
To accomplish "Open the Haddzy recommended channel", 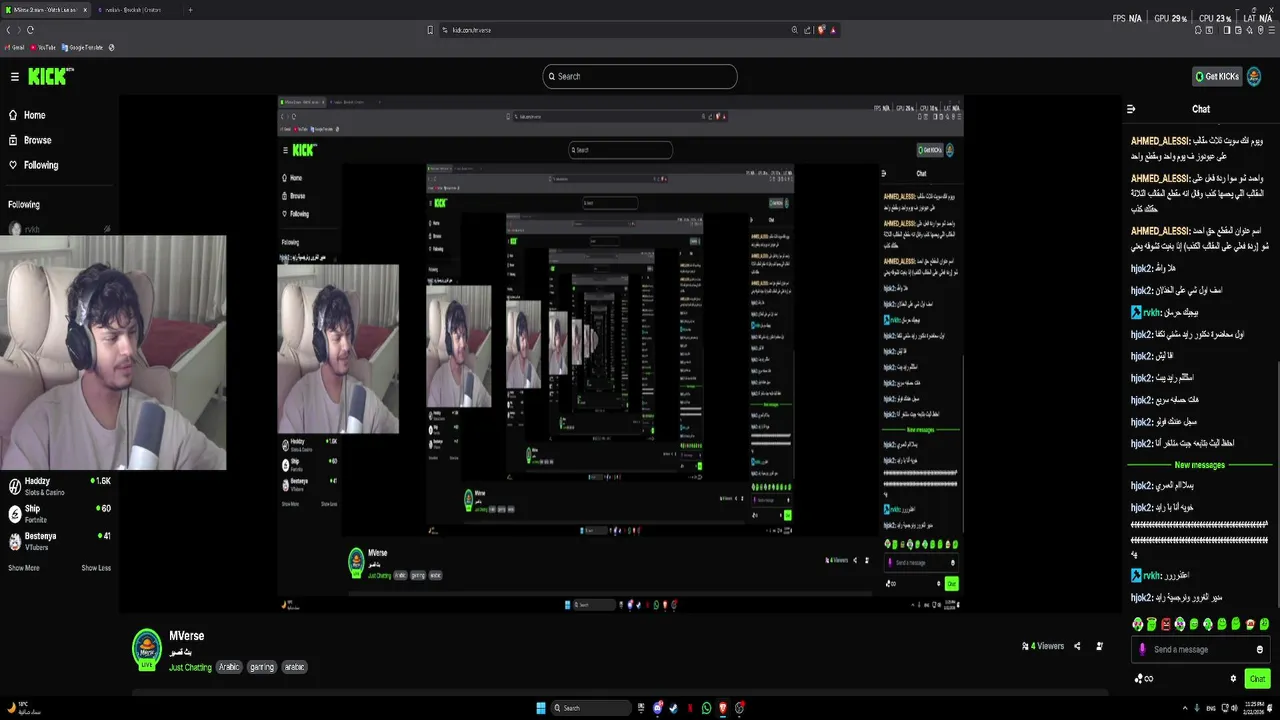I will (x=60, y=486).
